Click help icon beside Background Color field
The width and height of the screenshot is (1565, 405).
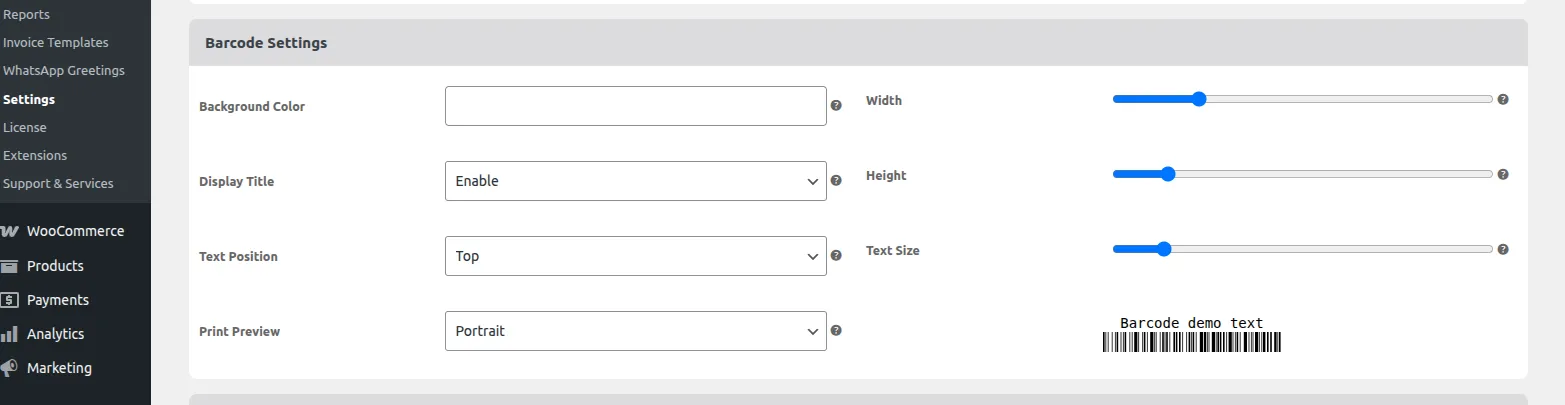[x=836, y=105]
